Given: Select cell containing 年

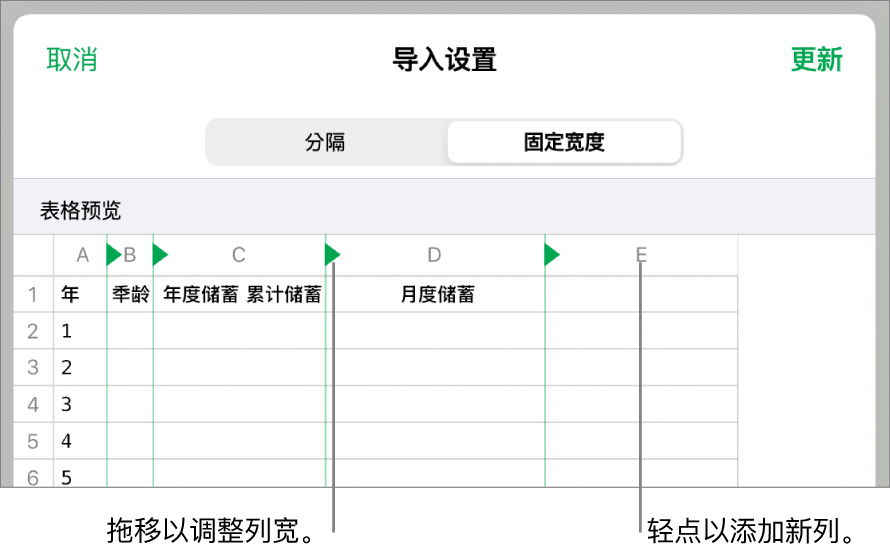Looking at the screenshot, I should point(80,294).
